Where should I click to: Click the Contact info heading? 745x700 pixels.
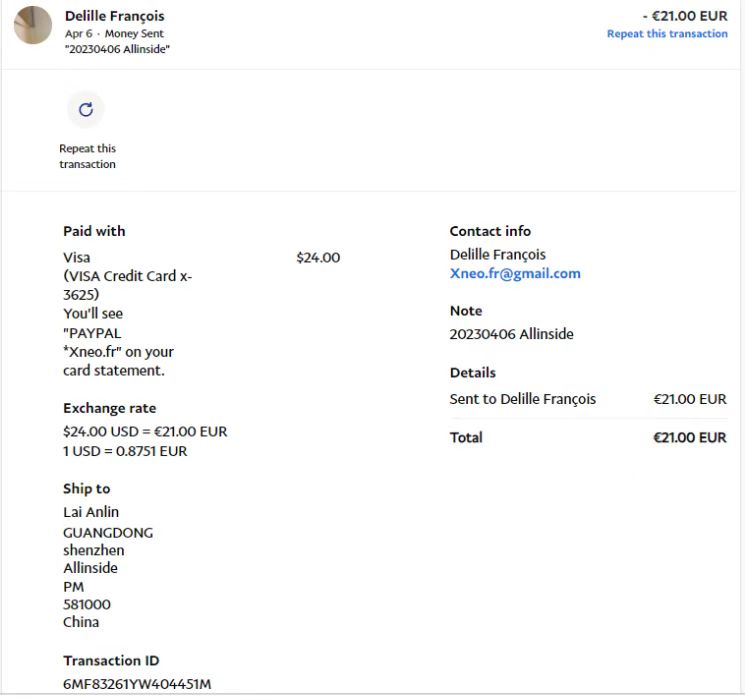pos(490,231)
